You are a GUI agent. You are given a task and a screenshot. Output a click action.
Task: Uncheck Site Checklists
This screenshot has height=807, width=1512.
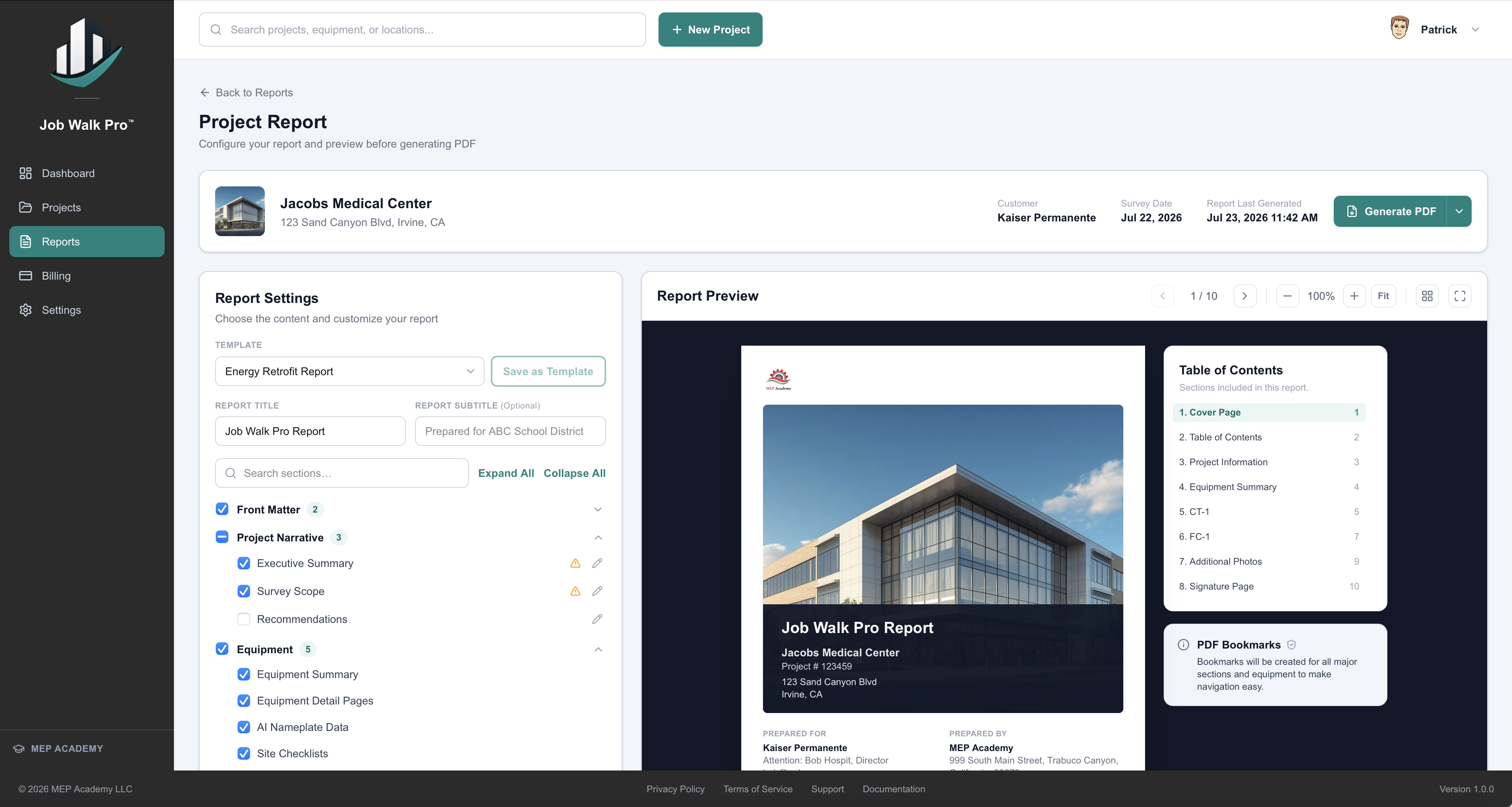pos(243,753)
